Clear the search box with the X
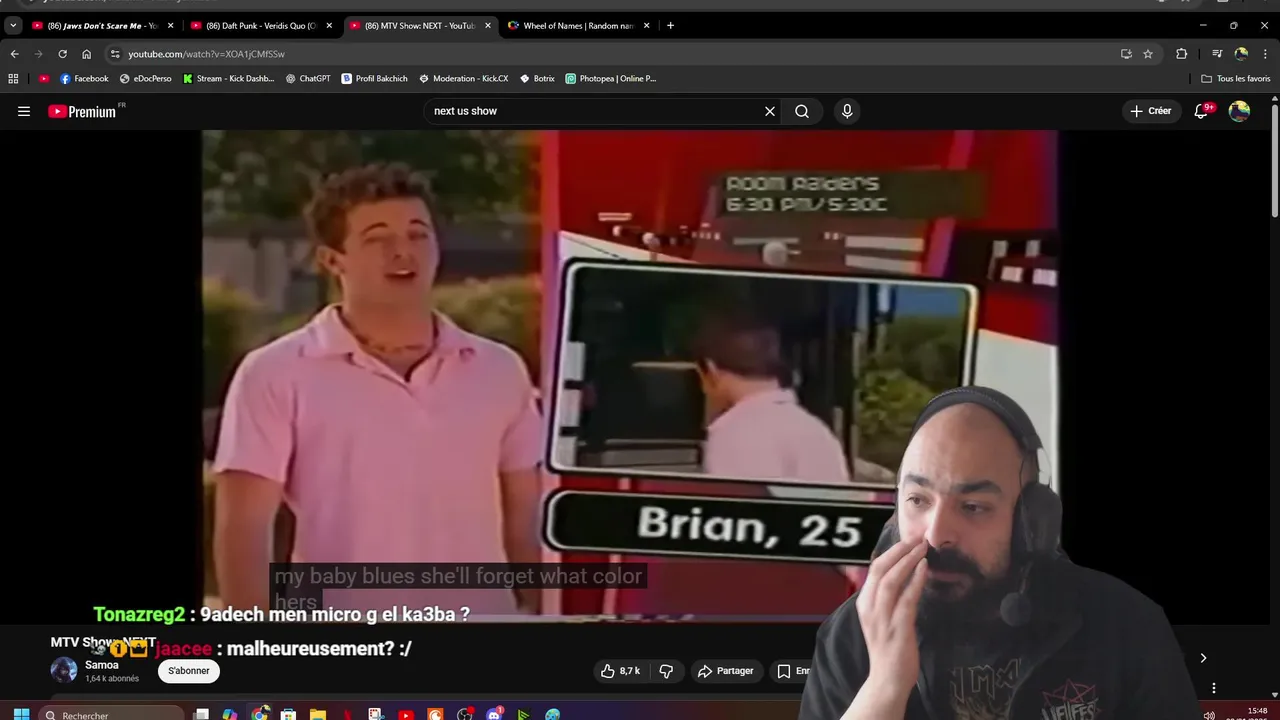The height and width of the screenshot is (720, 1280). pos(770,111)
